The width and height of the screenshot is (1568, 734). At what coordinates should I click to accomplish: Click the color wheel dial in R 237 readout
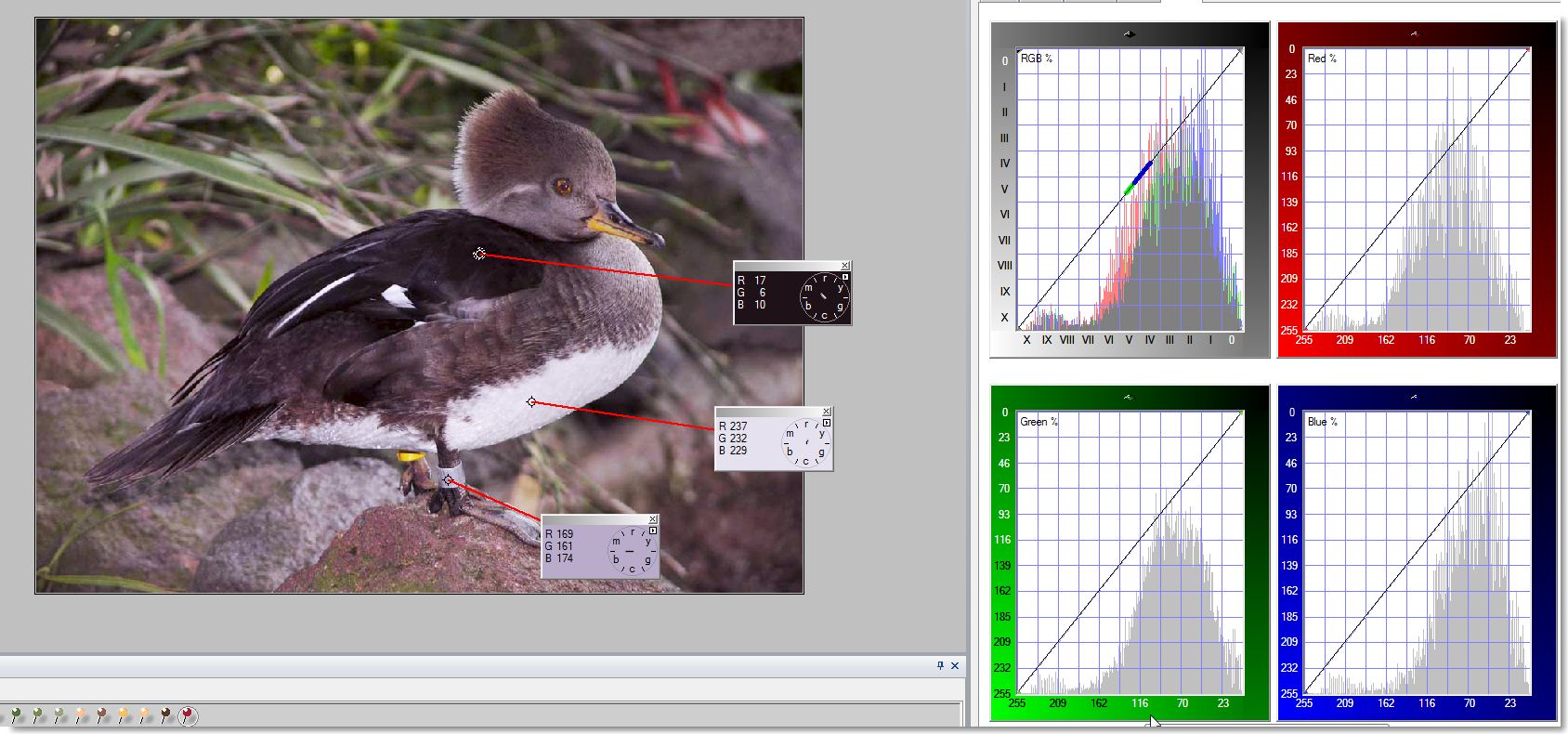(x=804, y=443)
